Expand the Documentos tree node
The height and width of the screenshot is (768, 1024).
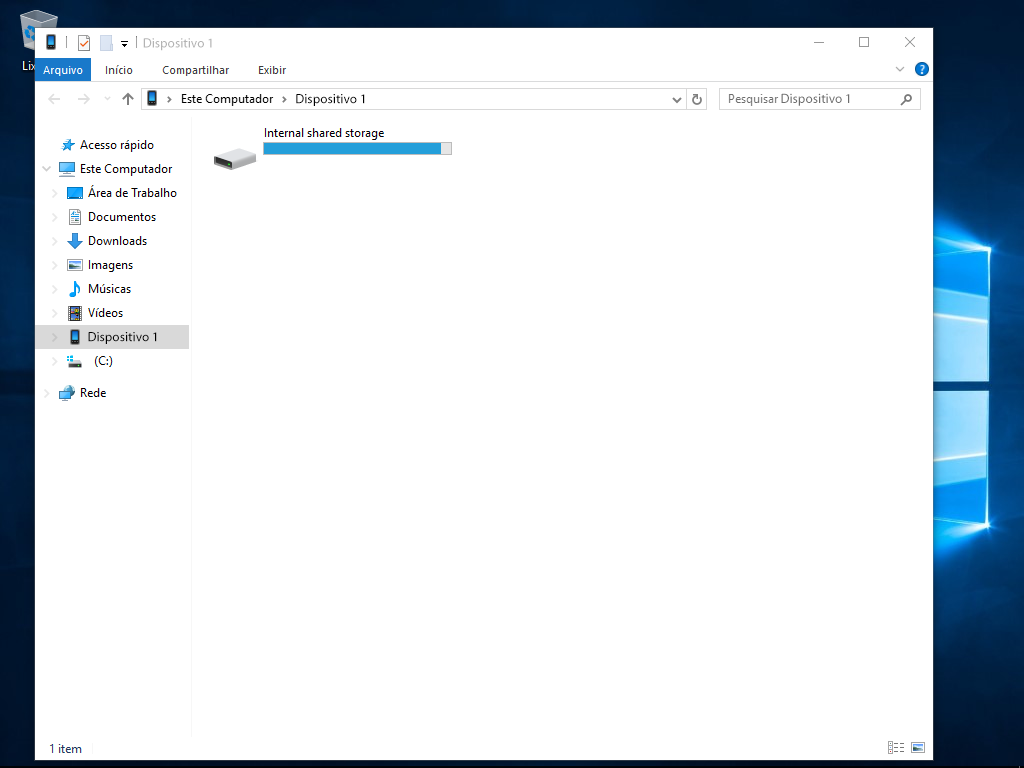tap(55, 217)
